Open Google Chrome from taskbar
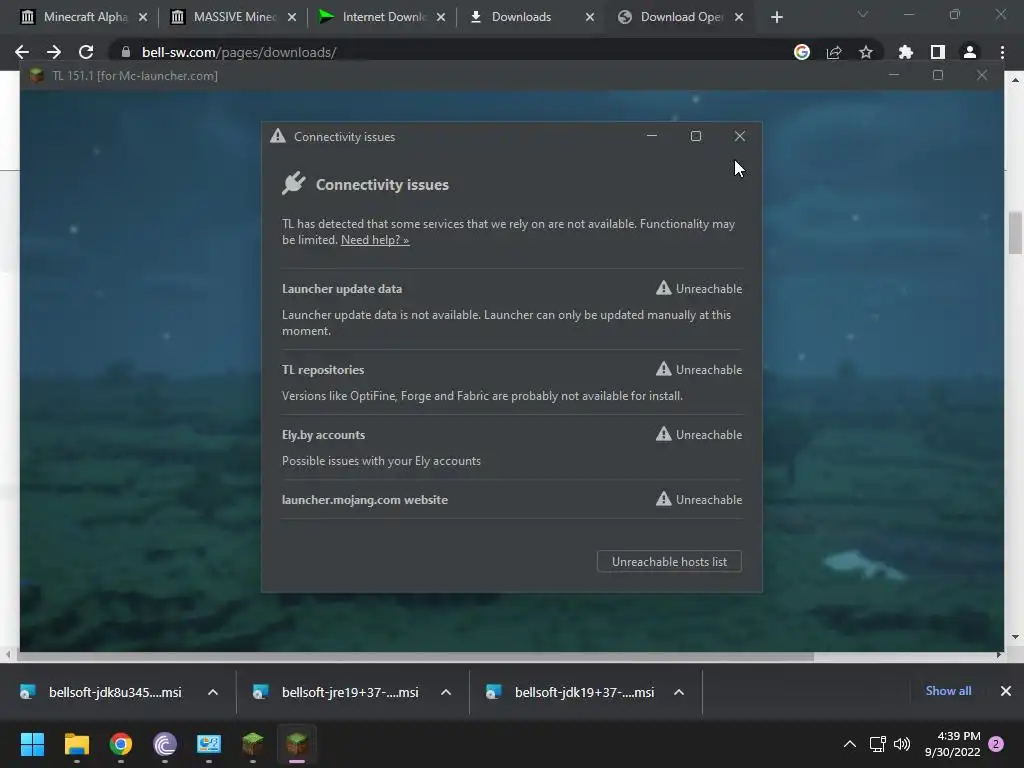 coord(121,744)
